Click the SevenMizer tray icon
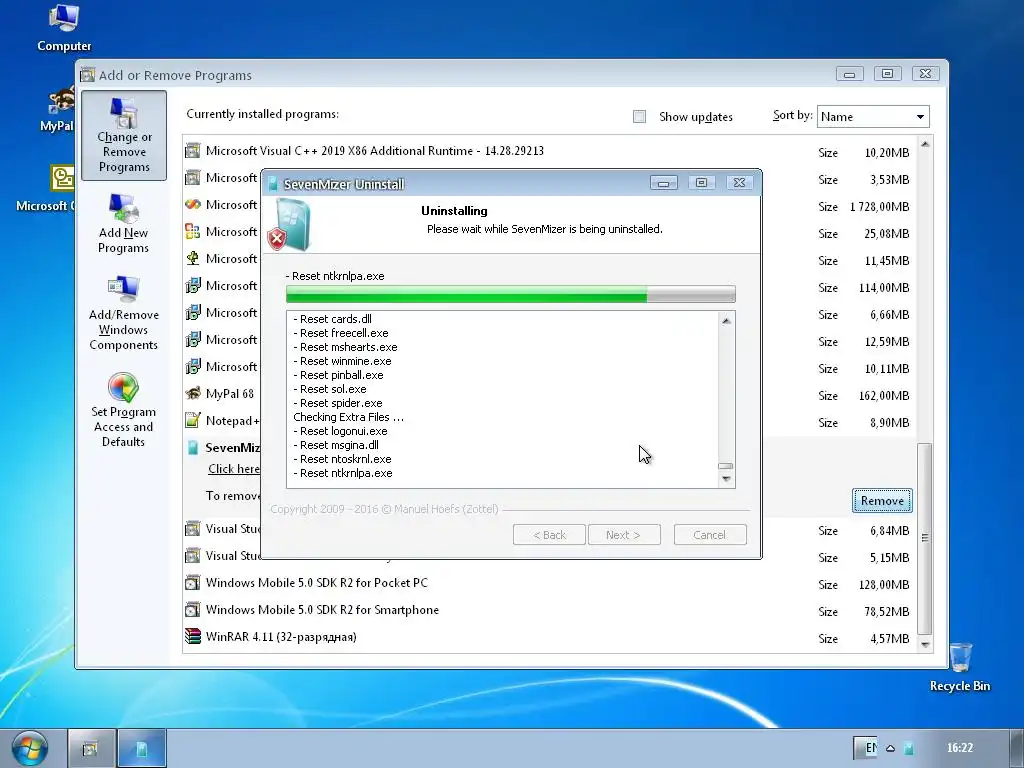Image resolution: width=1024 pixels, height=768 pixels. click(908, 748)
